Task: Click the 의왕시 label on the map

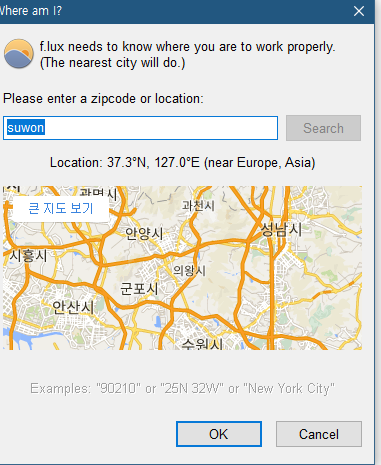Action: coord(189,270)
